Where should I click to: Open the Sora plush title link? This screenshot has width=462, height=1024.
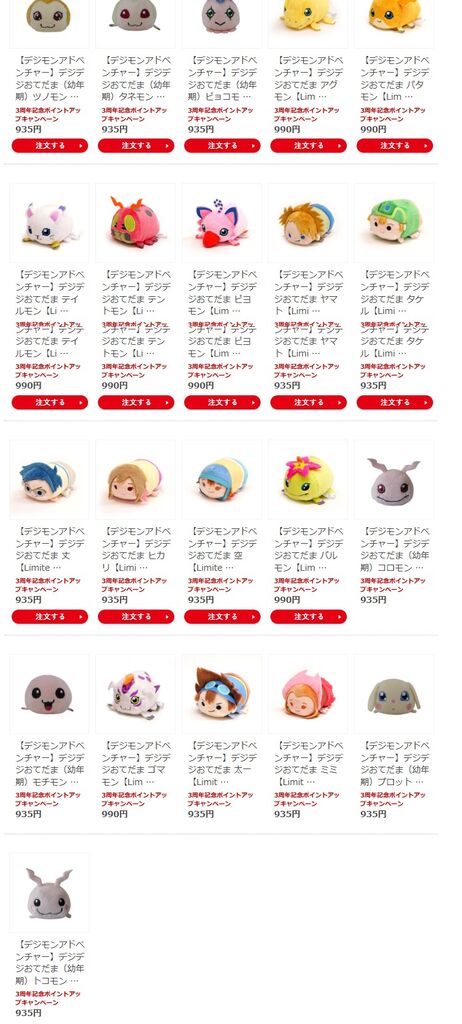click(x=222, y=549)
